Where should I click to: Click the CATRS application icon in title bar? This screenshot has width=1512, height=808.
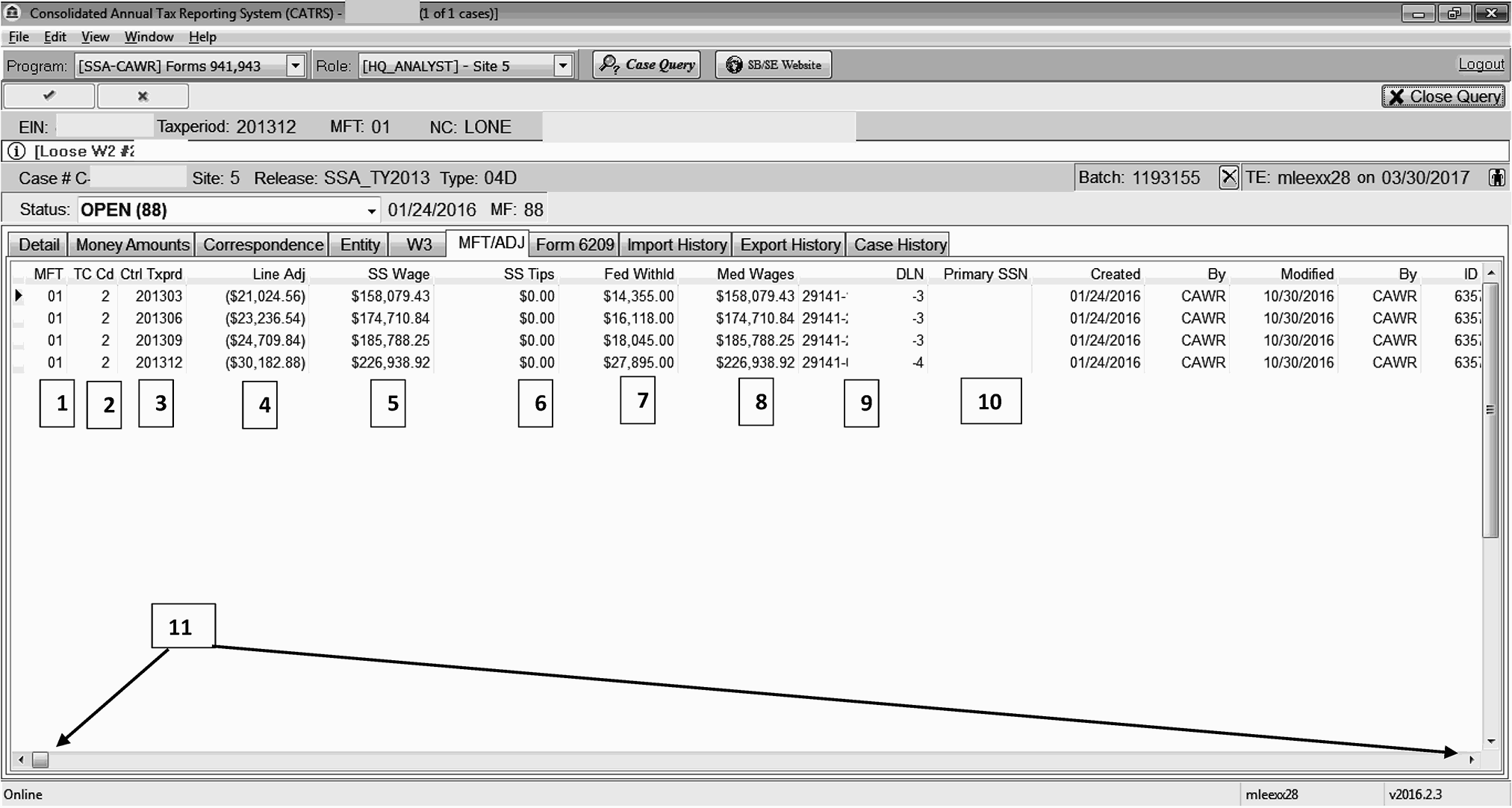12,13
